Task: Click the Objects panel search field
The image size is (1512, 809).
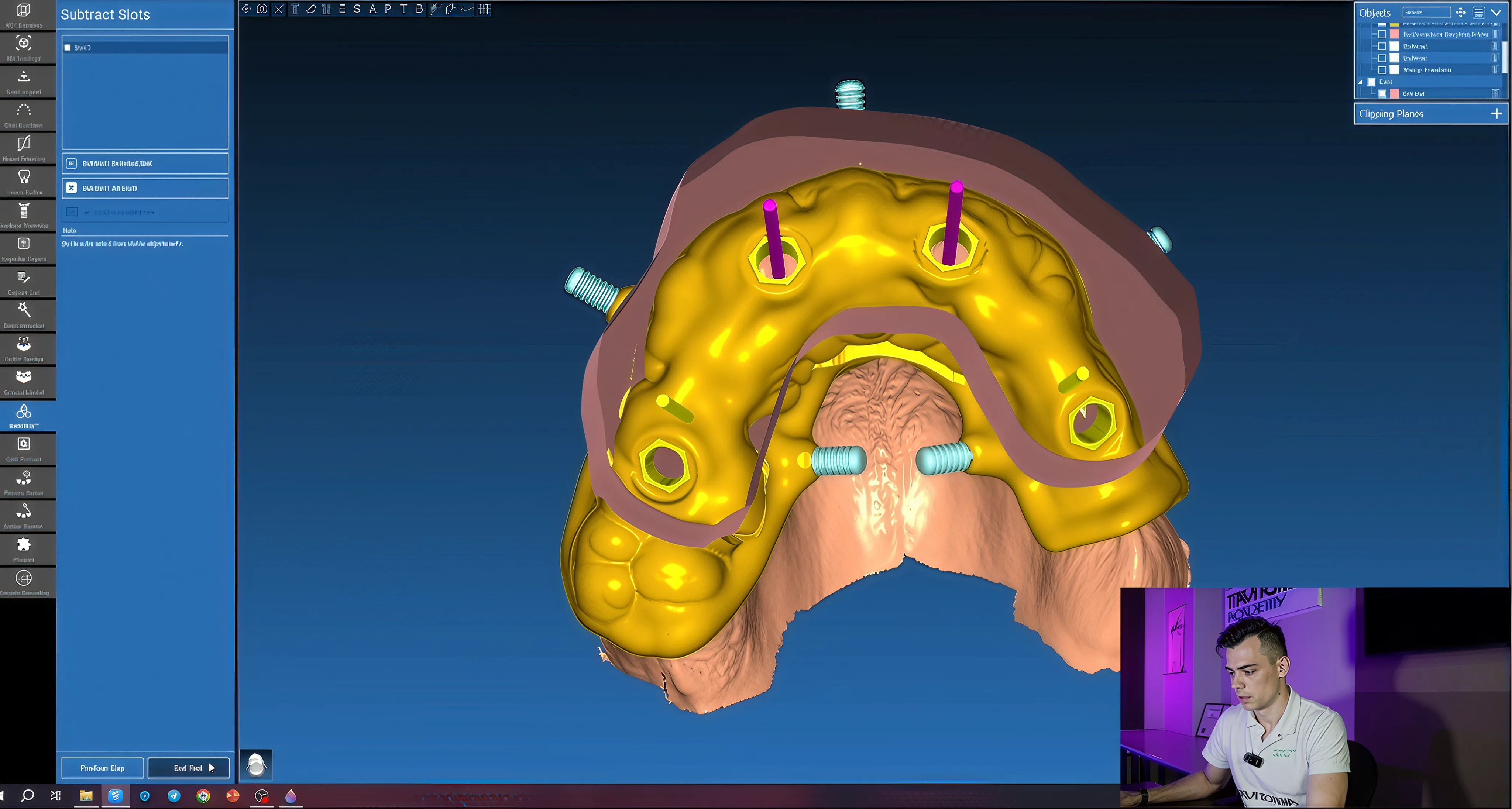Action: pyautogui.click(x=1426, y=12)
